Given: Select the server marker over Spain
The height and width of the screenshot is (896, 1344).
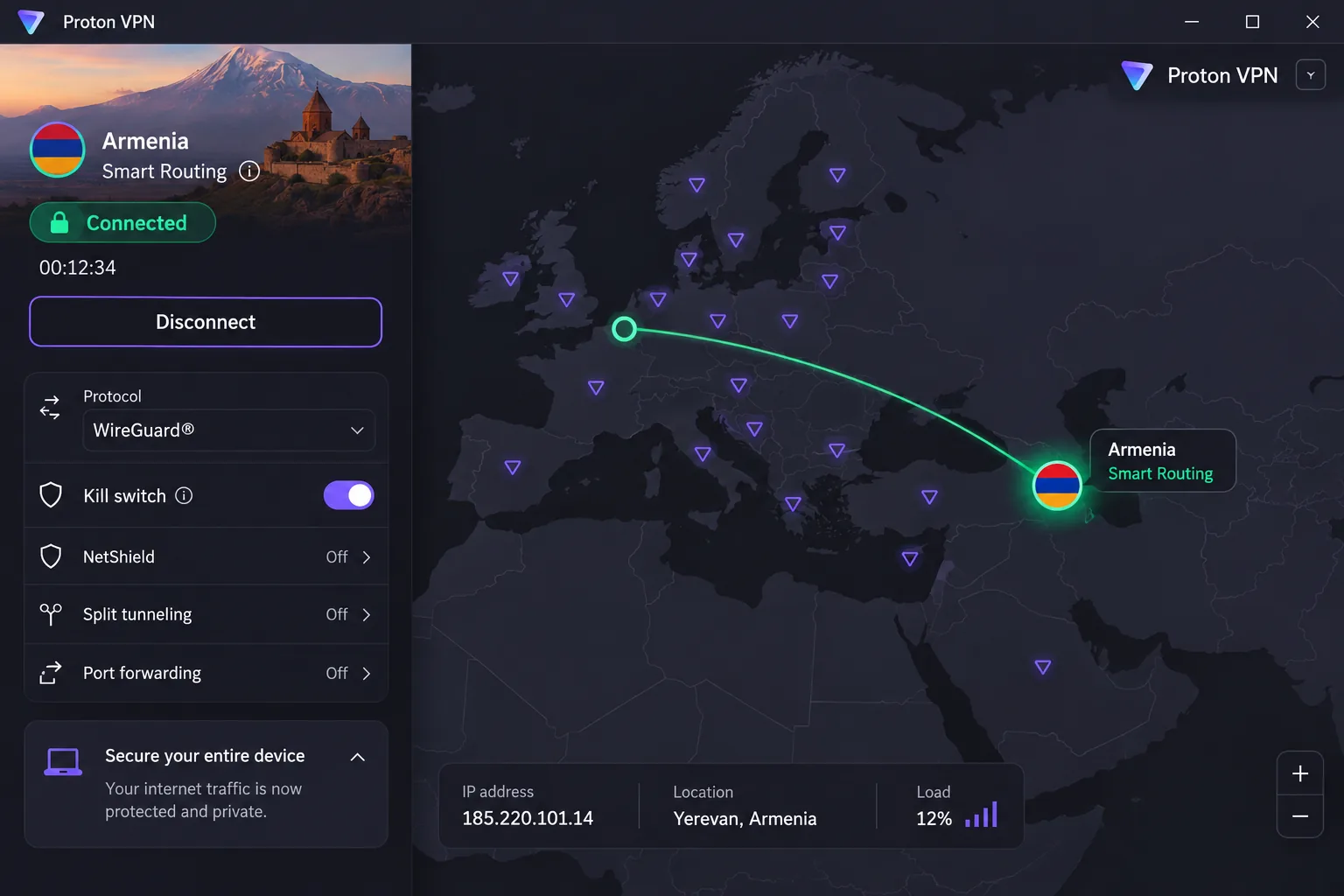Looking at the screenshot, I should coord(513,467).
